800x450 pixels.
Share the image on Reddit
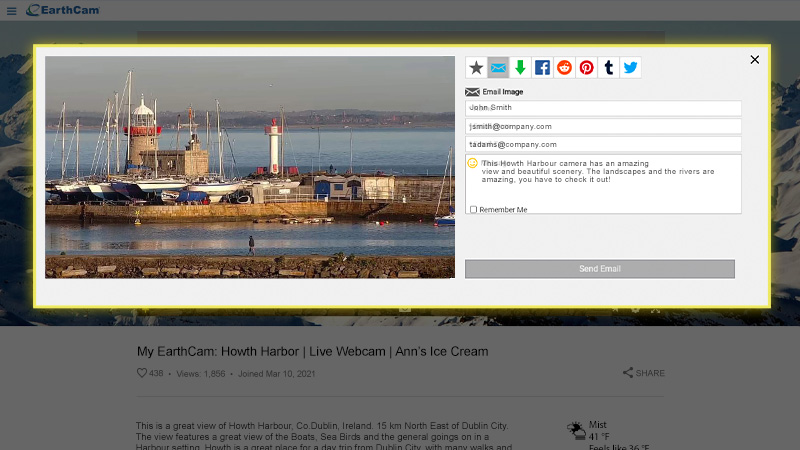564,67
